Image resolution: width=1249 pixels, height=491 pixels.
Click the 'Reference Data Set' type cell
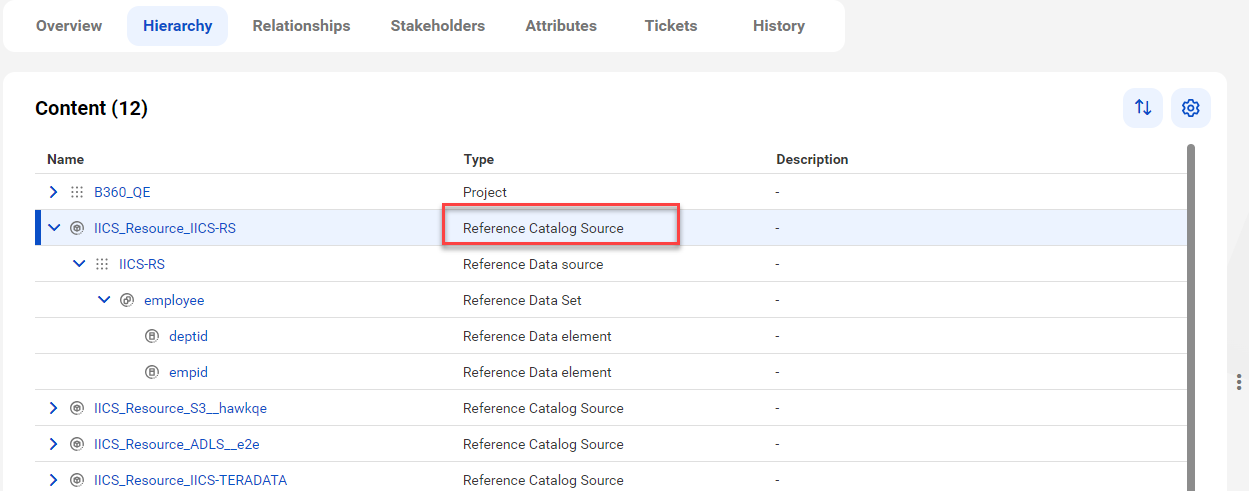point(522,300)
